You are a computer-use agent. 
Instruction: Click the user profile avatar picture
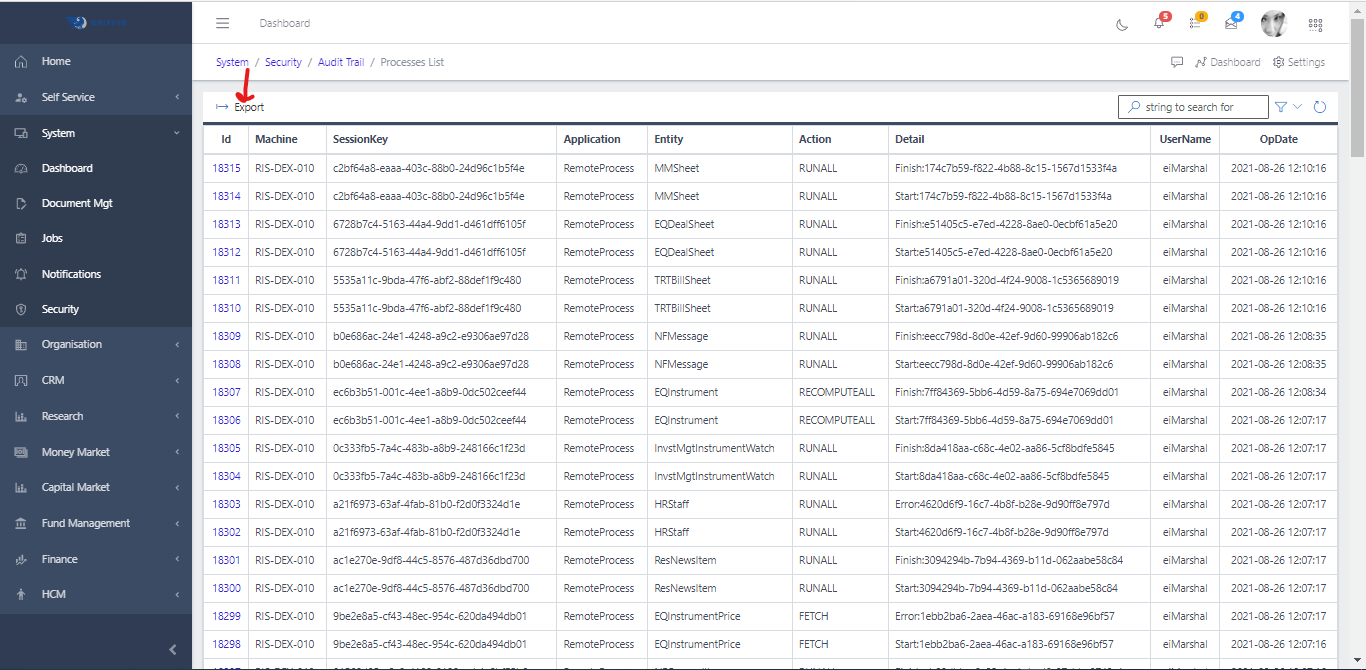pyautogui.click(x=1273, y=23)
